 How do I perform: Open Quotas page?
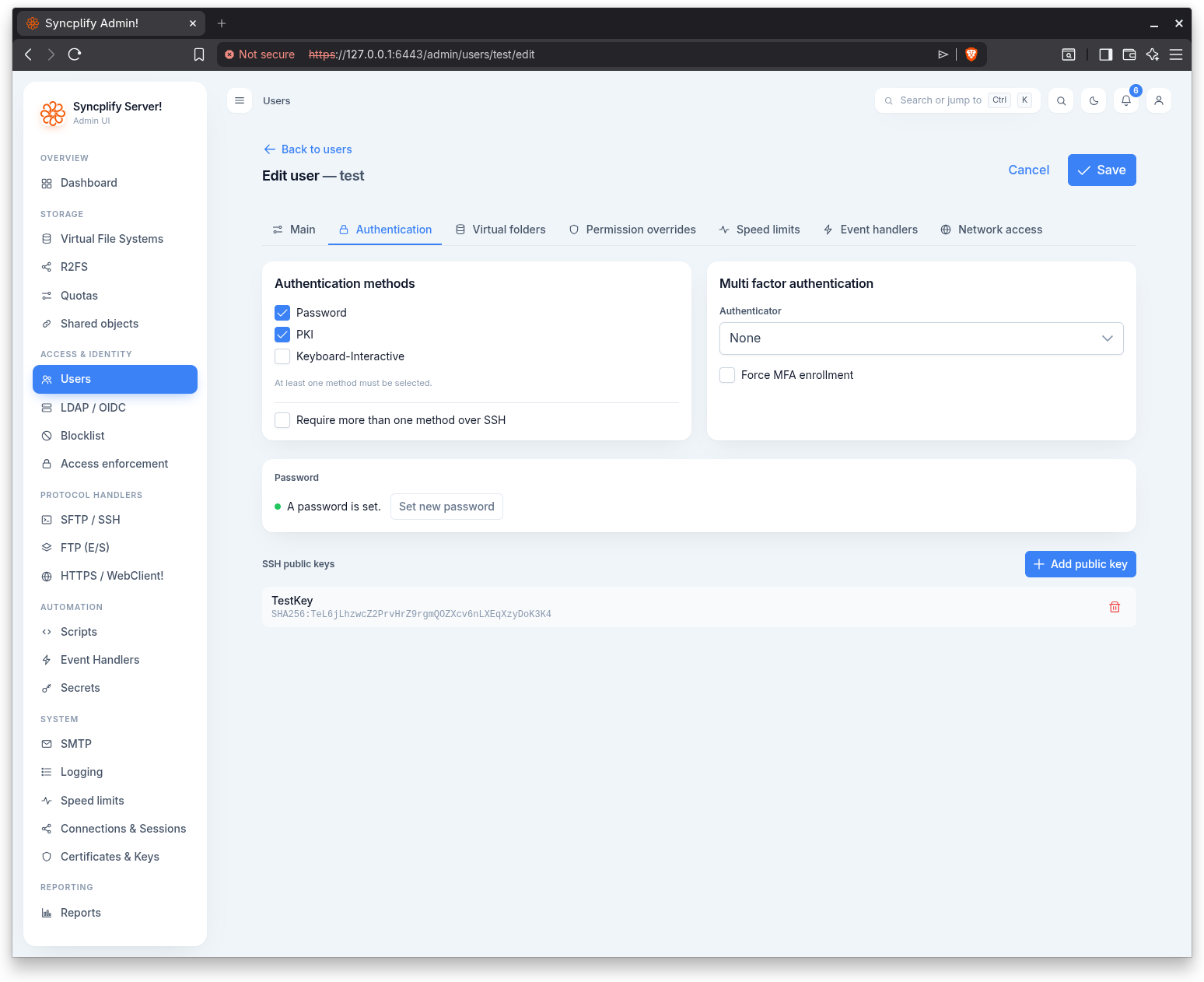point(115,296)
